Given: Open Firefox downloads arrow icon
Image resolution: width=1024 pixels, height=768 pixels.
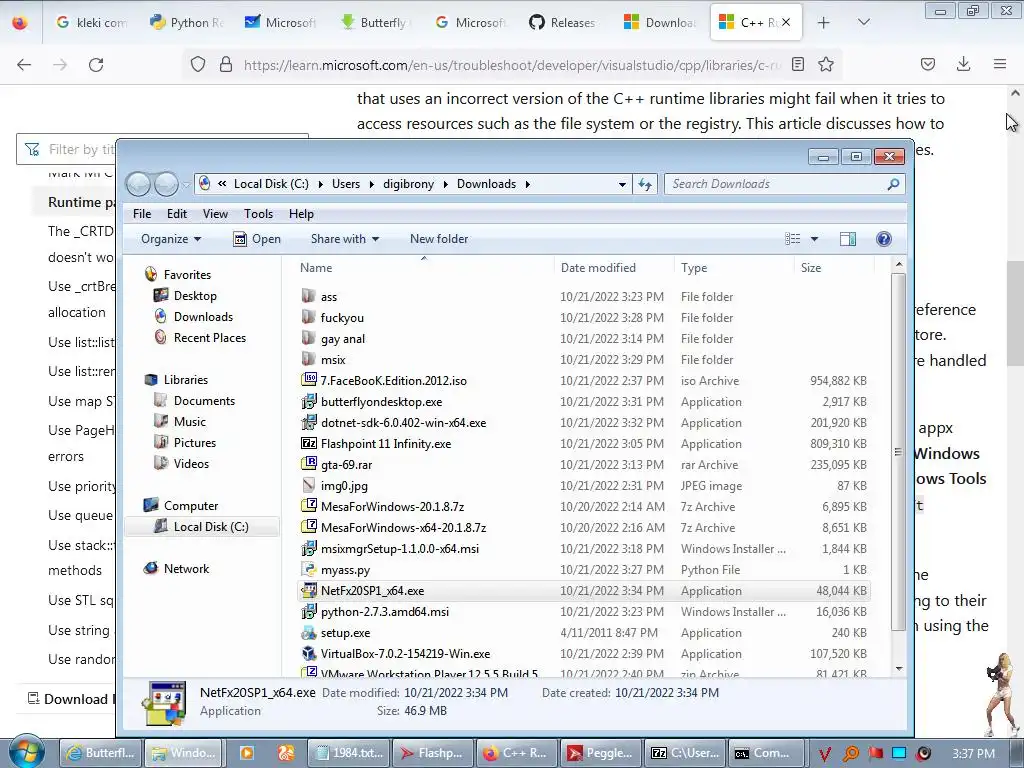Looking at the screenshot, I should click(963, 64).
